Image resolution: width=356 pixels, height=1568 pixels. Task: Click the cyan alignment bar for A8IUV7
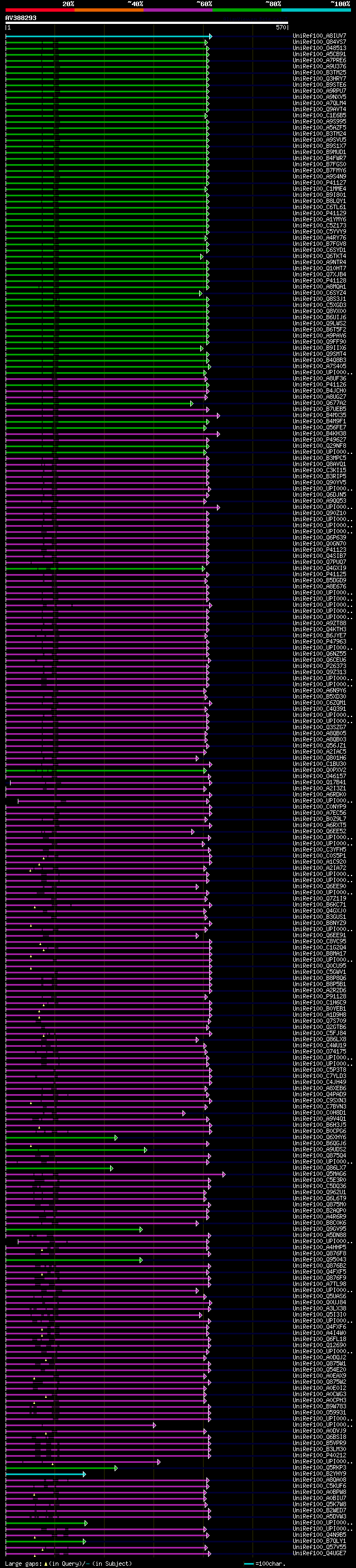(x=108, y=37)
